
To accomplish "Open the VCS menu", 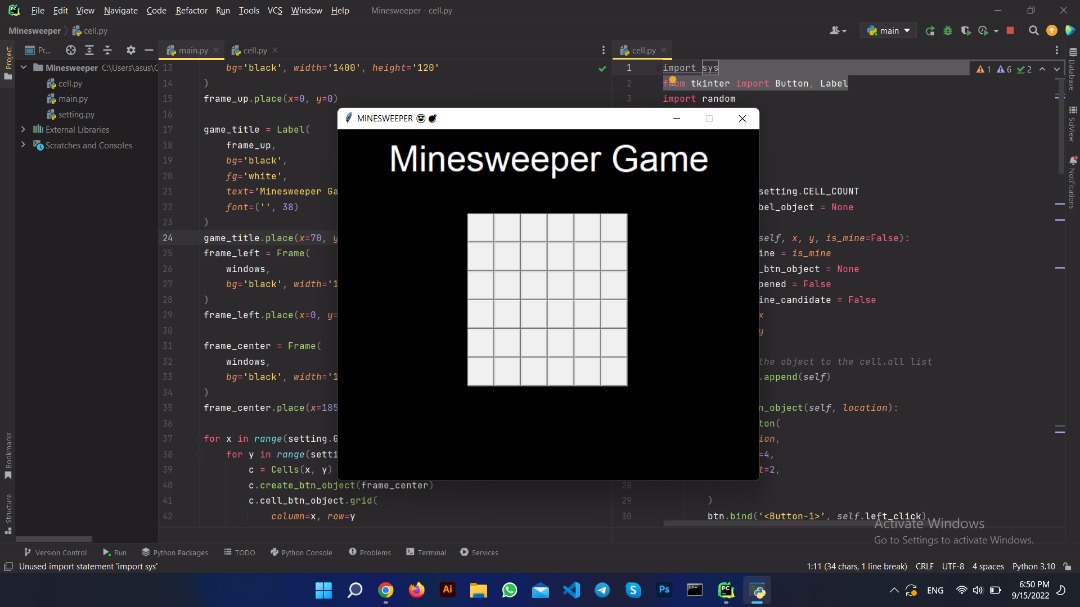I will pos(275,10).
